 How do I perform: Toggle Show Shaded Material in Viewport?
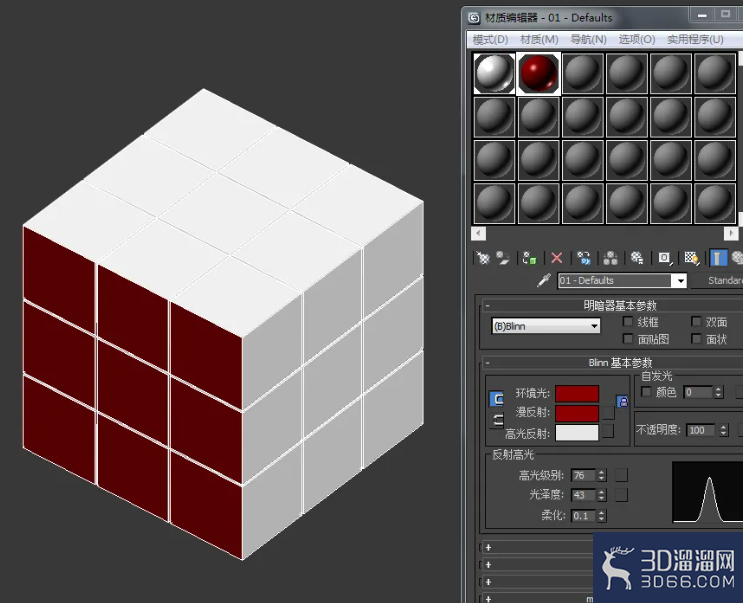[x=691, y=258]
